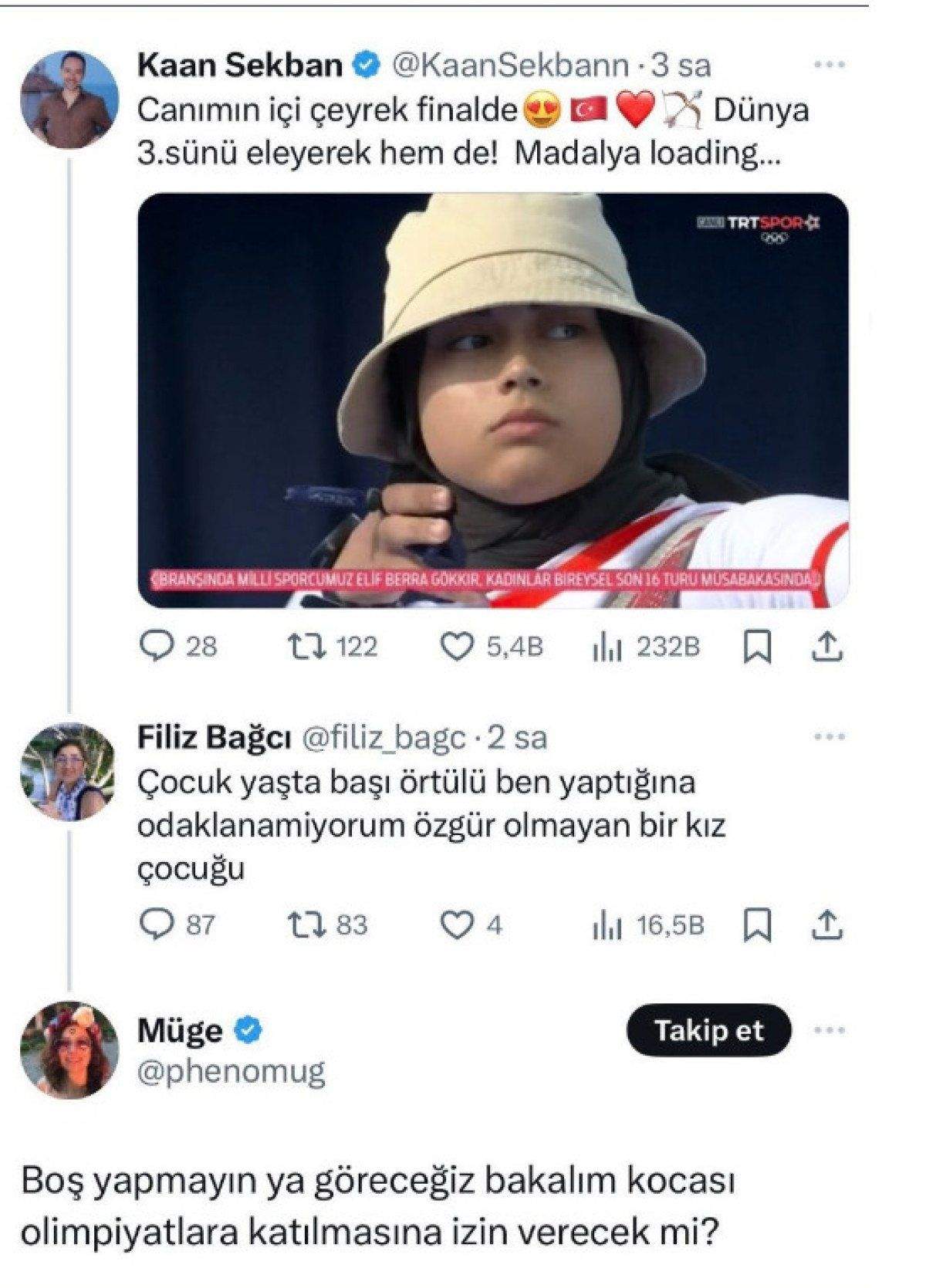The width and height of the screenshot is (926, 1288).
Task: Bookmark Filiz Bağcı's reply
Action: [x=756, y=925]
